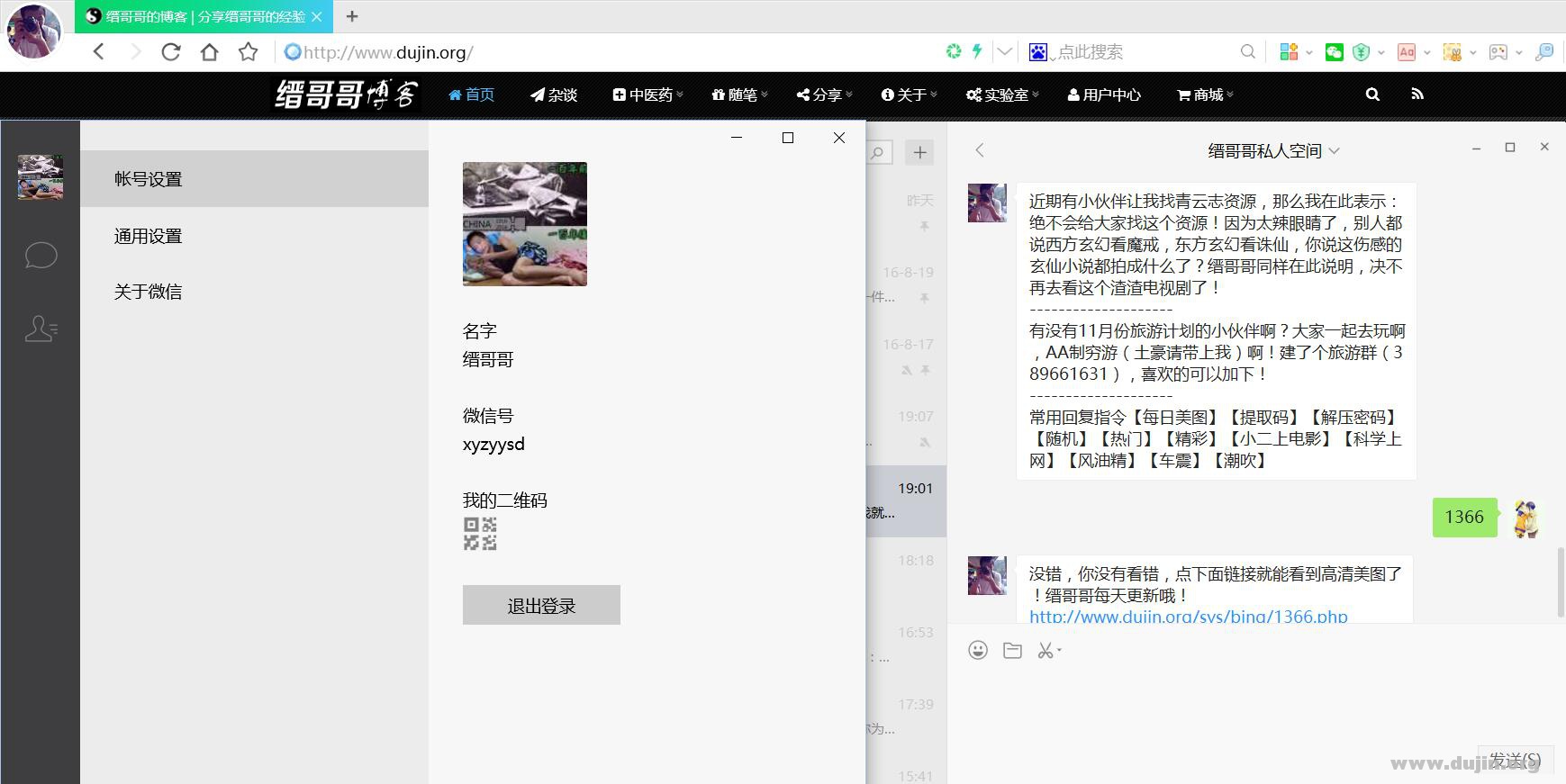Click the WeChat sidebar profile avatar
The width and height of the screenshot is (1566, 784).
pos(41,176)
